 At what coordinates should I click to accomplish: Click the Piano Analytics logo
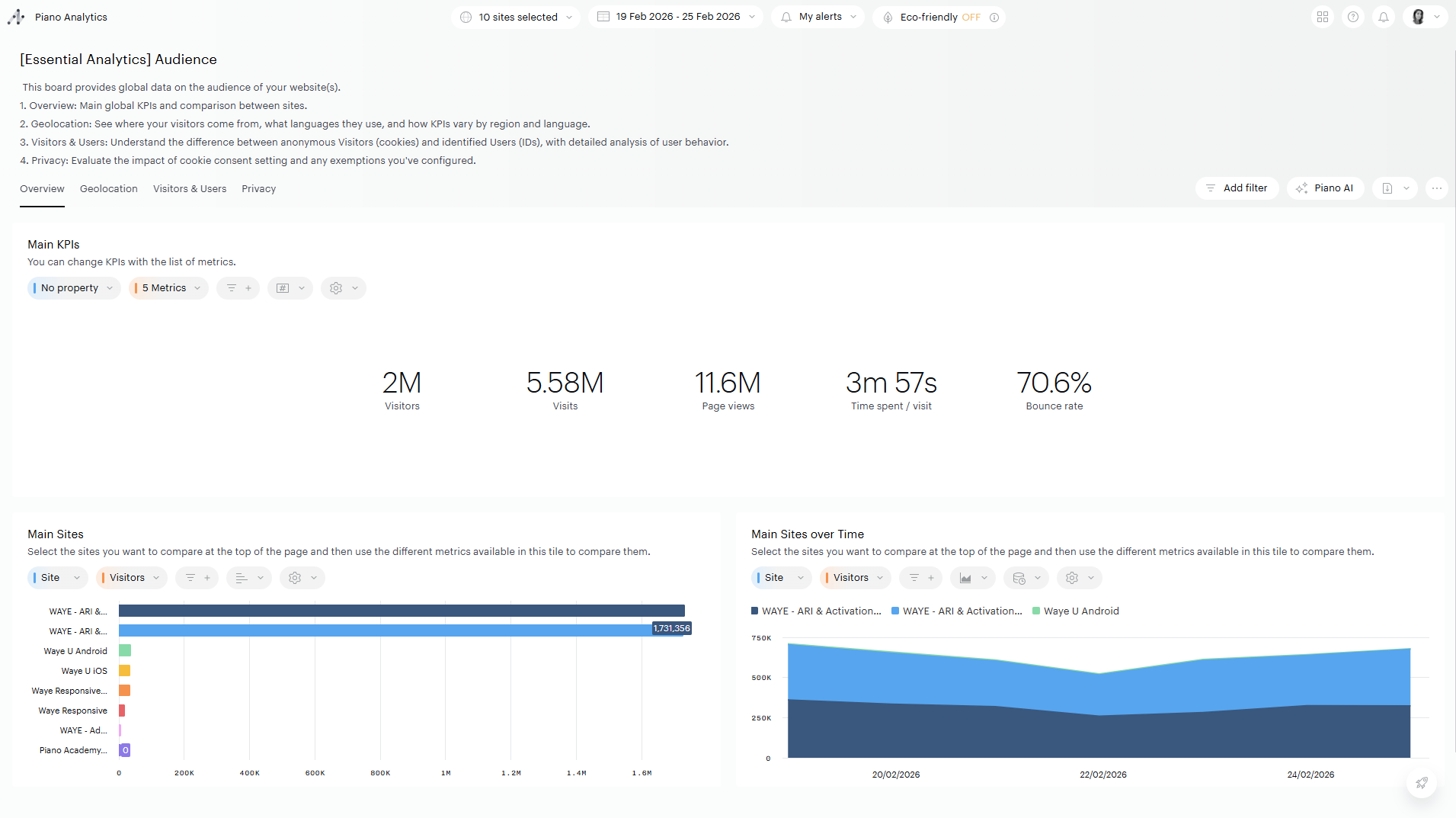tap(16, 17)
